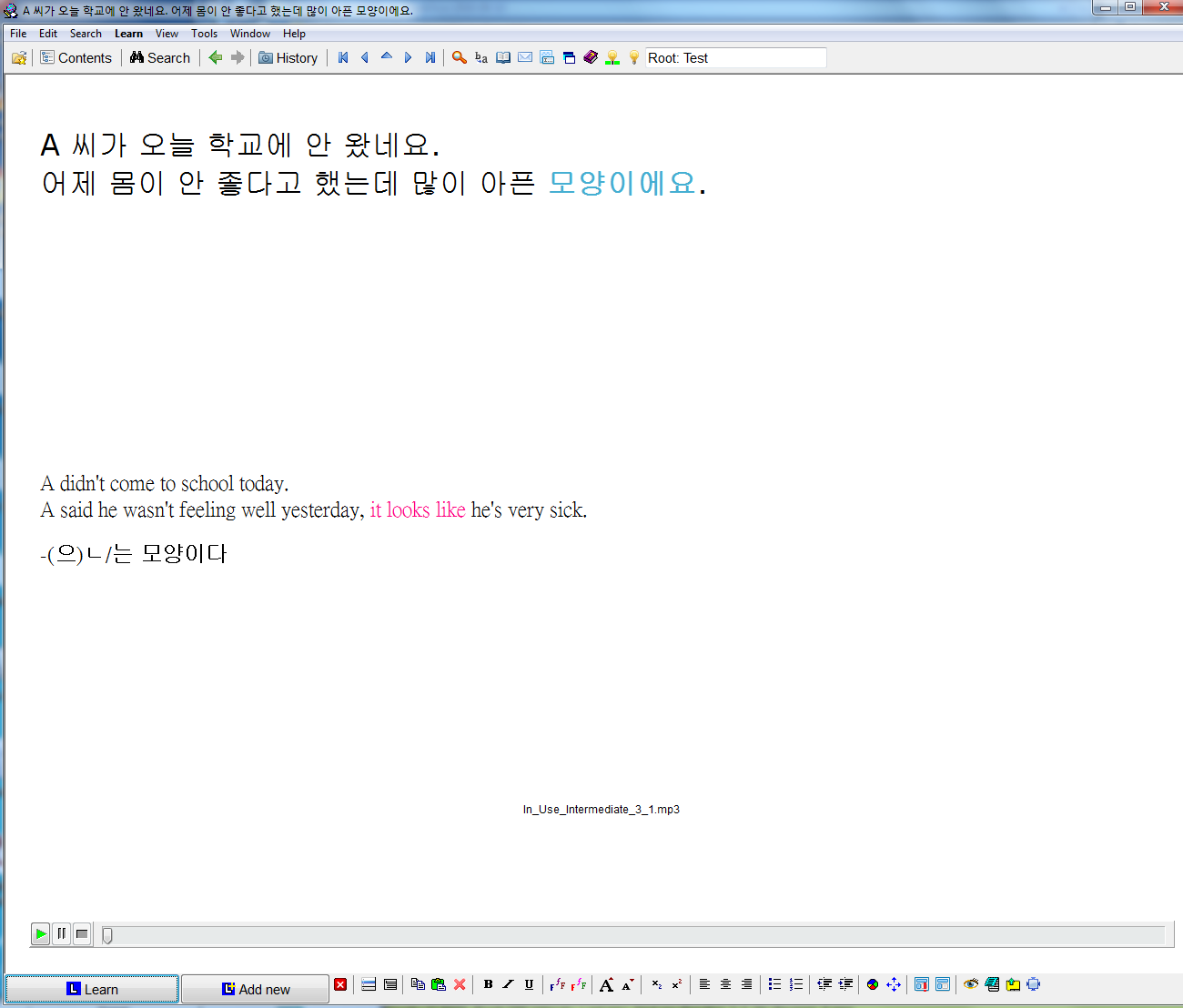Viewport: 1183px width, 1008px height.
Task: Stop the audio playback
Action: [82, 933]
